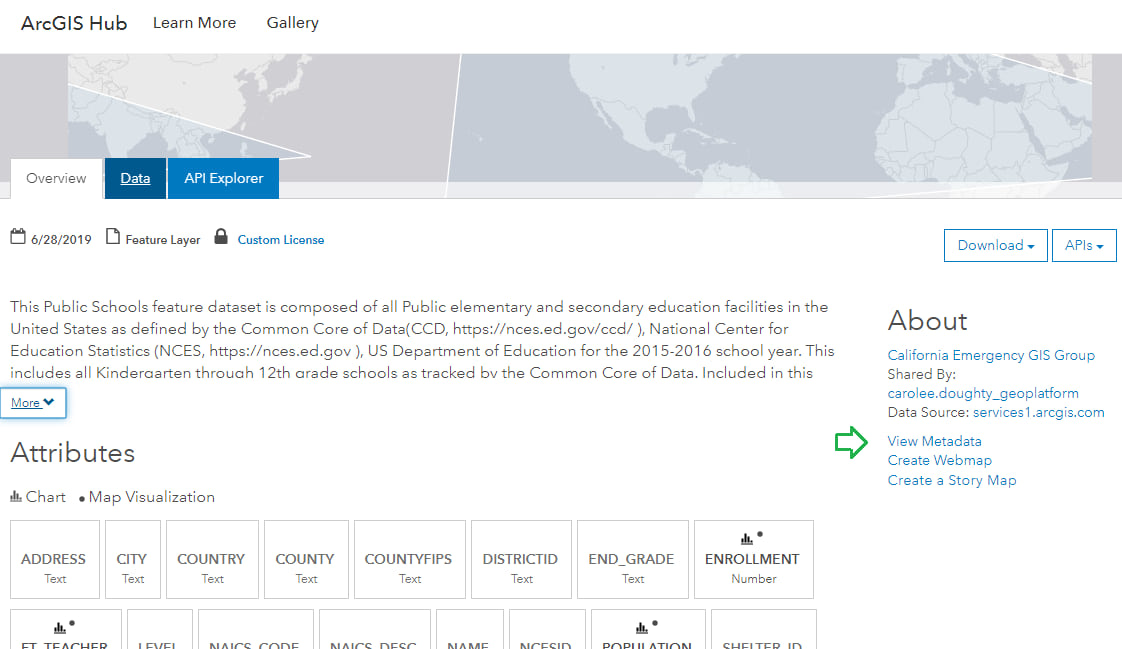
Task: Select the COUNTRY attribute card
Action: pos(212,560)
